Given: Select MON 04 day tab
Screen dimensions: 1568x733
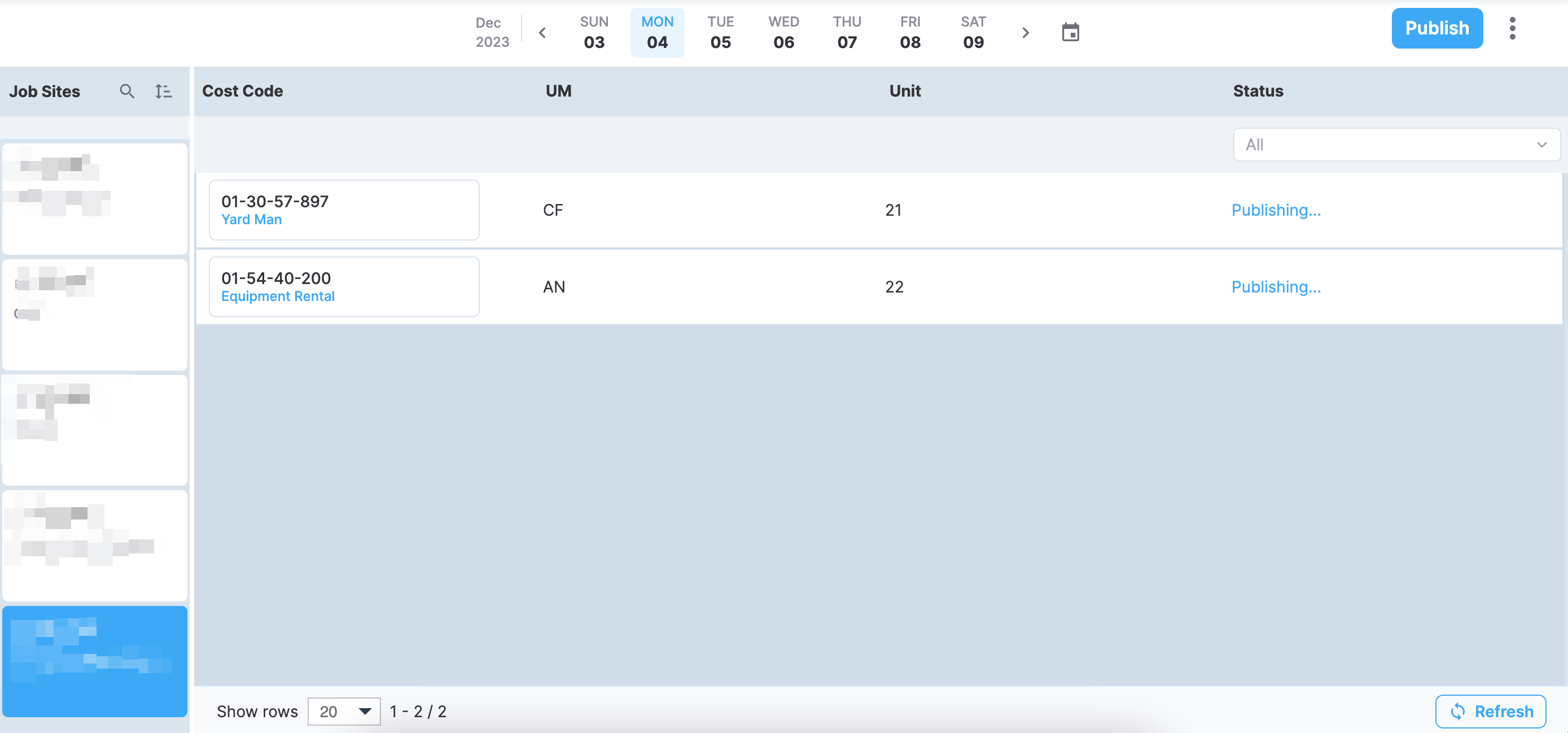Looking at the screenshot, I should tap(658, 33).
